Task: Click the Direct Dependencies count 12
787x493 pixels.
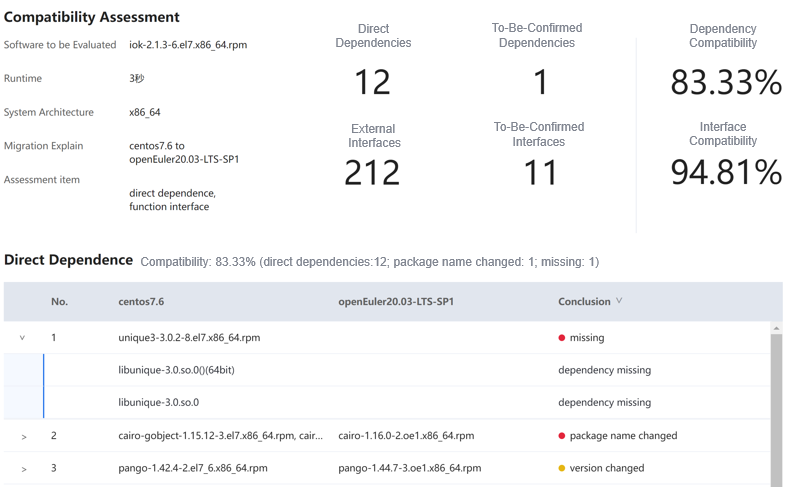Action: (x=372, y=82)
